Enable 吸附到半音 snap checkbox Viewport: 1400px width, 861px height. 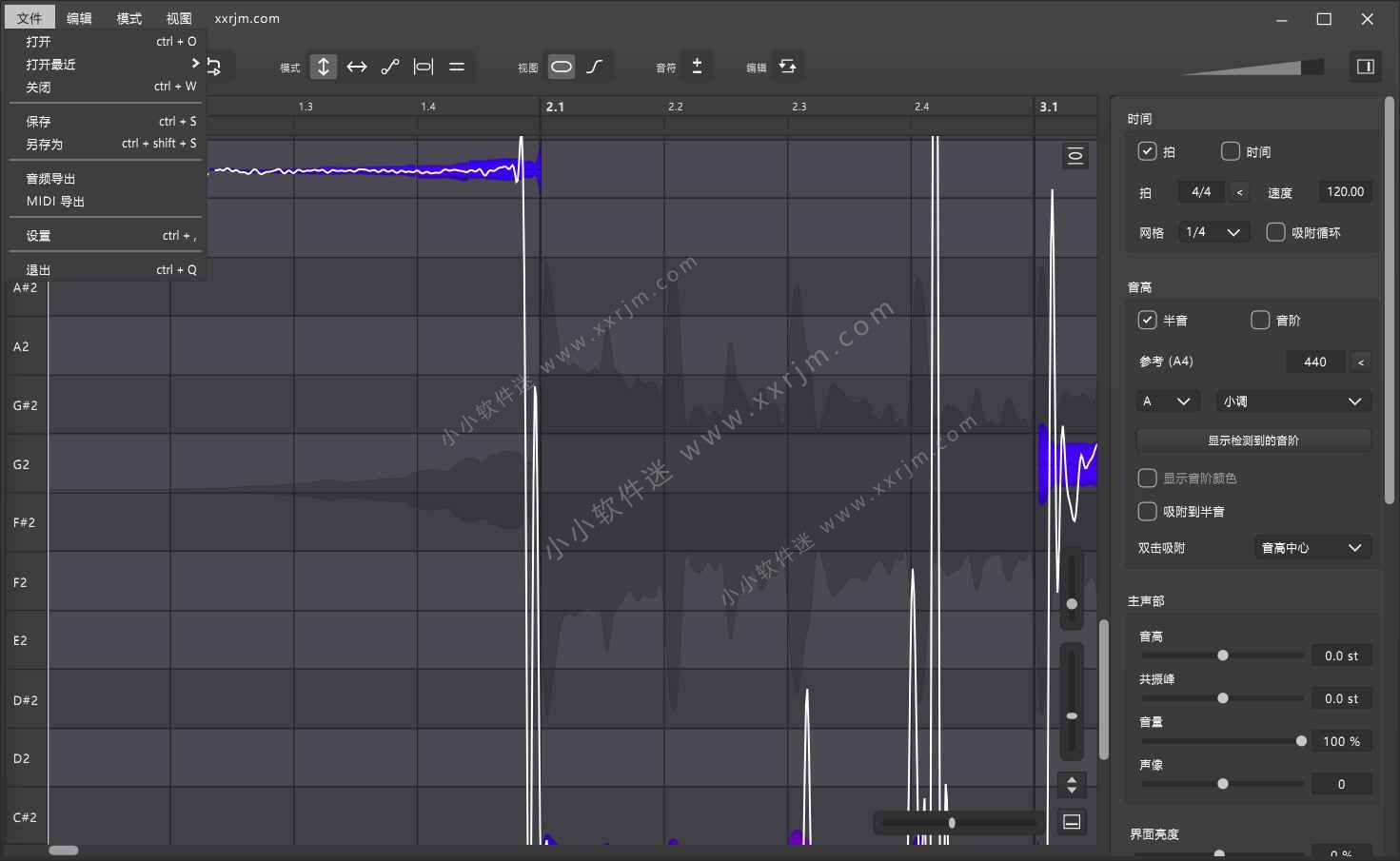coord(1148,512)
